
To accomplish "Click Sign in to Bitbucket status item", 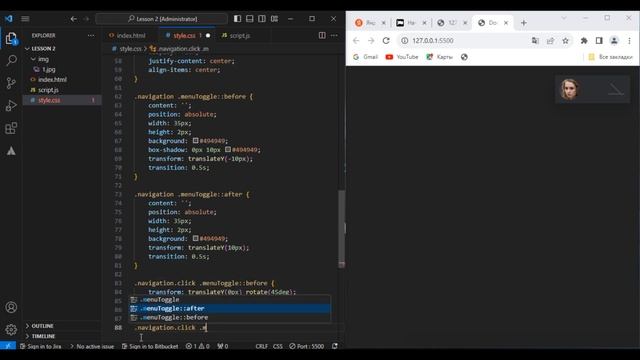I will point(150,346).
